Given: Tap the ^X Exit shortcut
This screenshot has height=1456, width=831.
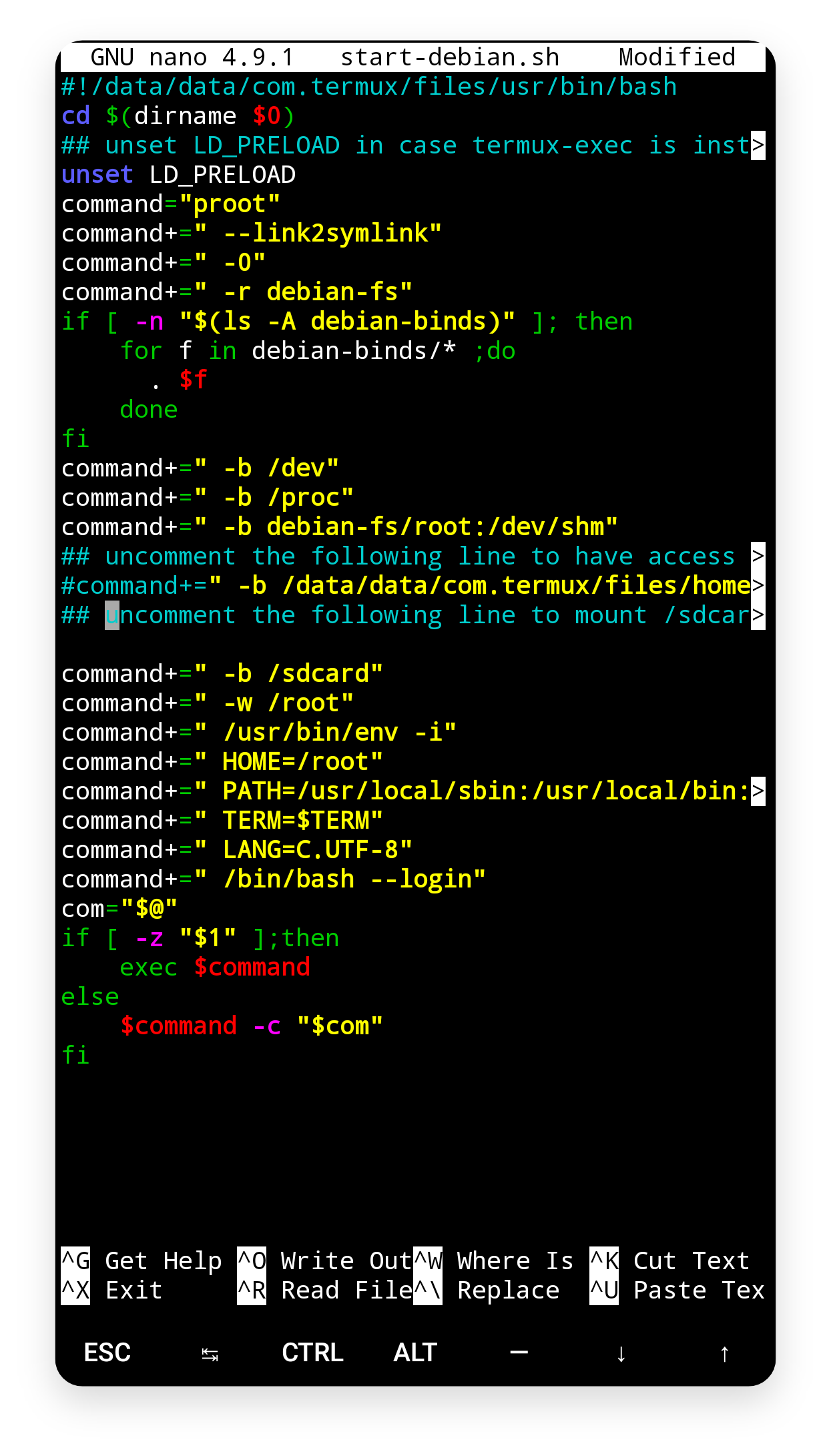Looking at the screenshot, I should [112, 1291].
